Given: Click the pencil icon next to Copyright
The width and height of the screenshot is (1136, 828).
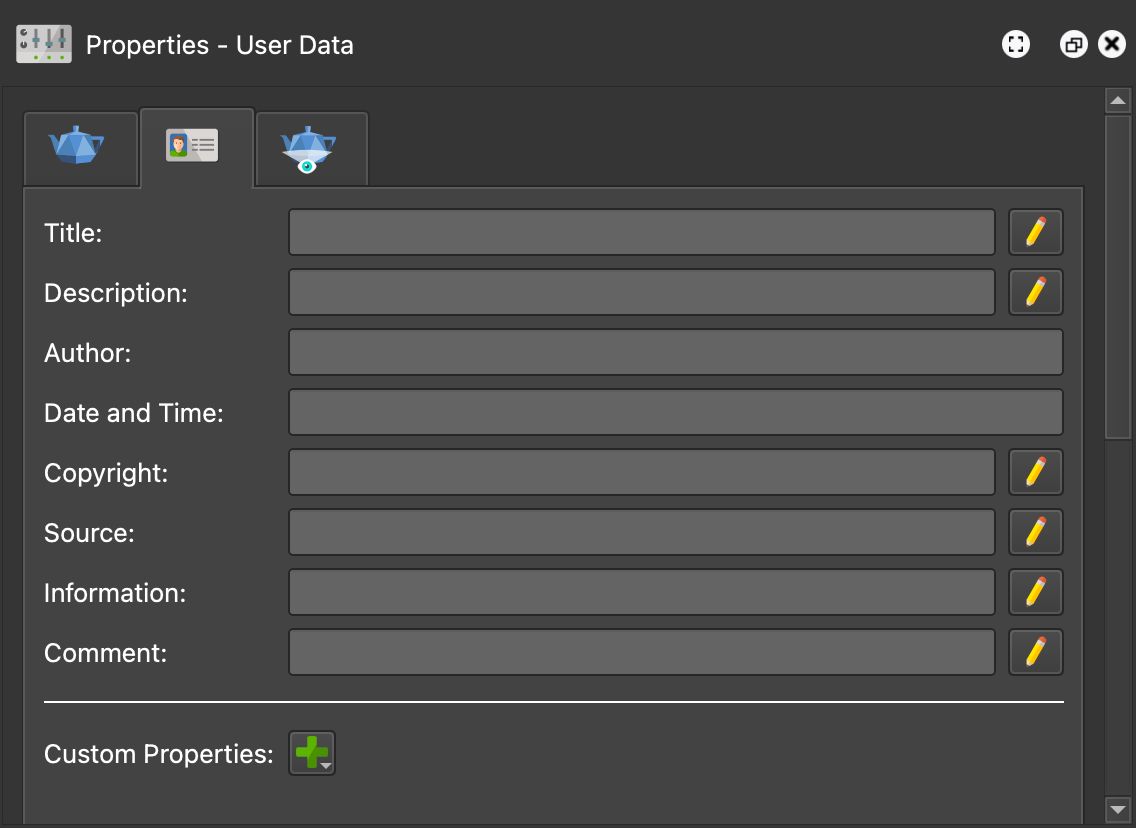Looking at the screenshot, I should 1035,472.
